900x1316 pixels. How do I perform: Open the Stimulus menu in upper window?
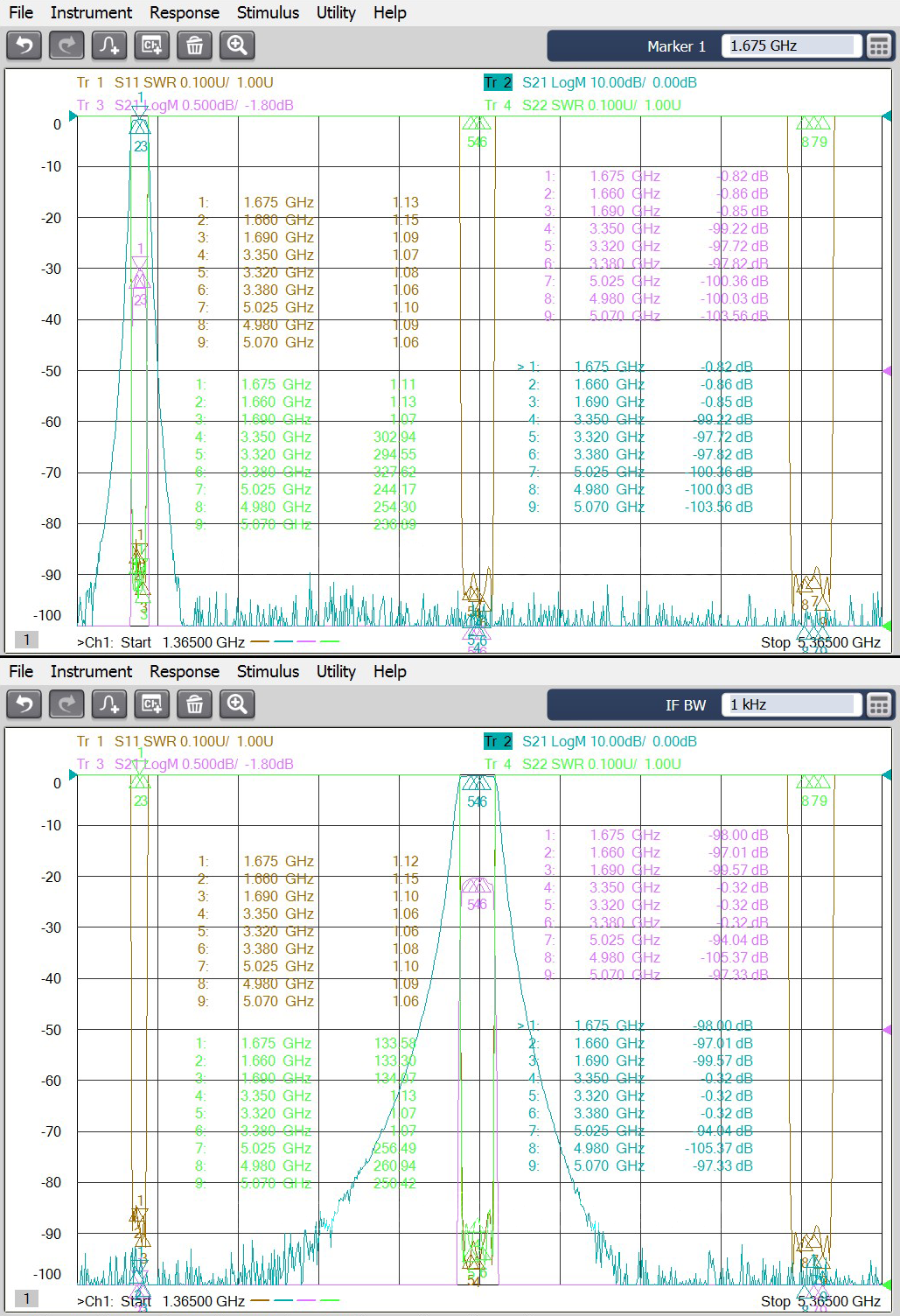coord(268,12)
